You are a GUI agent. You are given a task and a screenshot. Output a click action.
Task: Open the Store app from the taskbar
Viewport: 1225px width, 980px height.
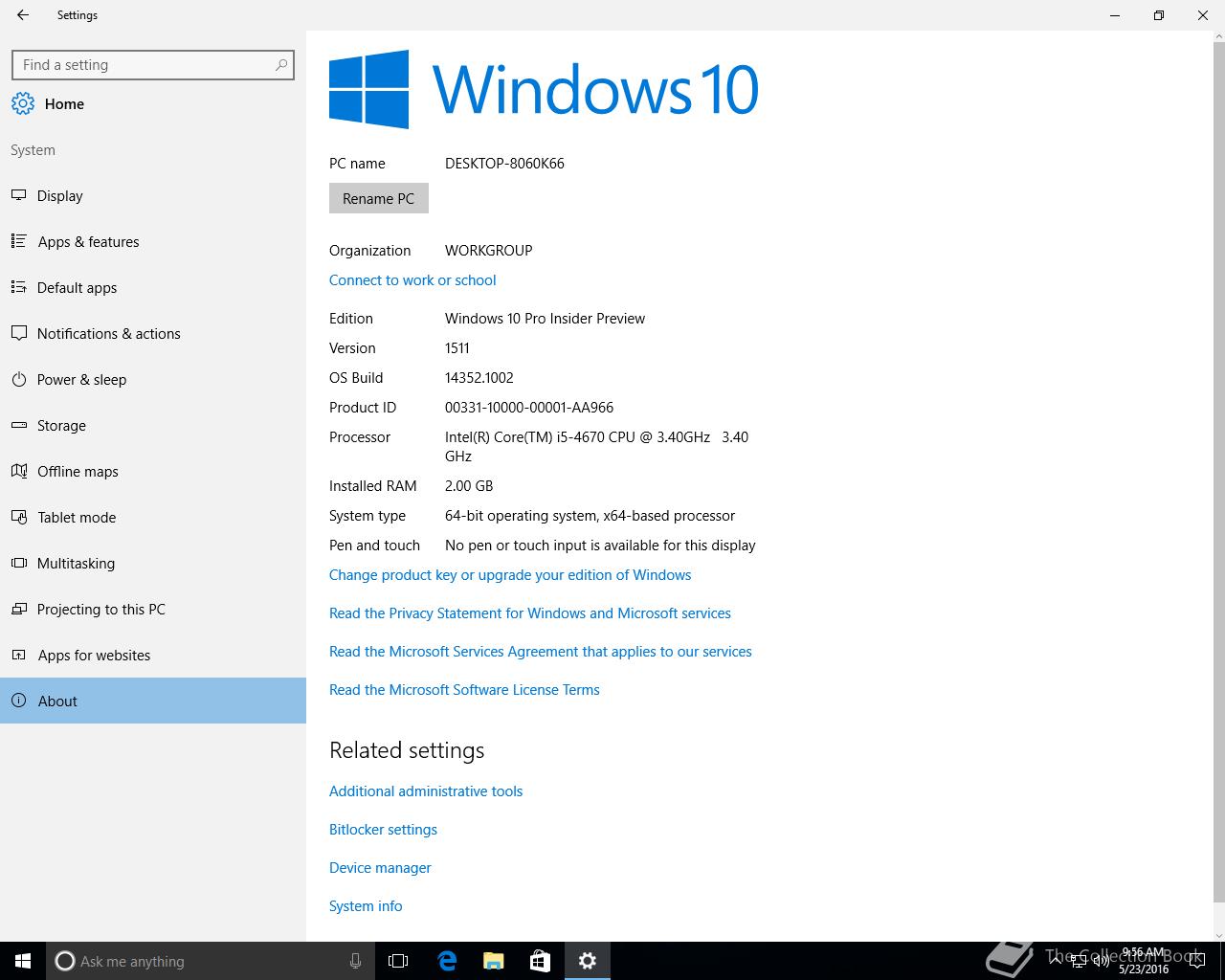[x=540, y=961]
